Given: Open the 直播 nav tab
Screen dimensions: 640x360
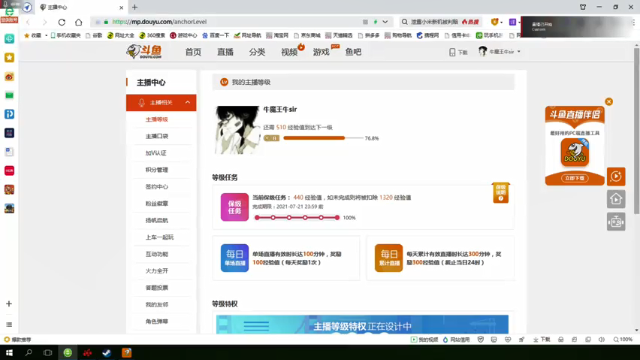Looking at the screenshot, I should pyautogui.click(x=225, y=52).
